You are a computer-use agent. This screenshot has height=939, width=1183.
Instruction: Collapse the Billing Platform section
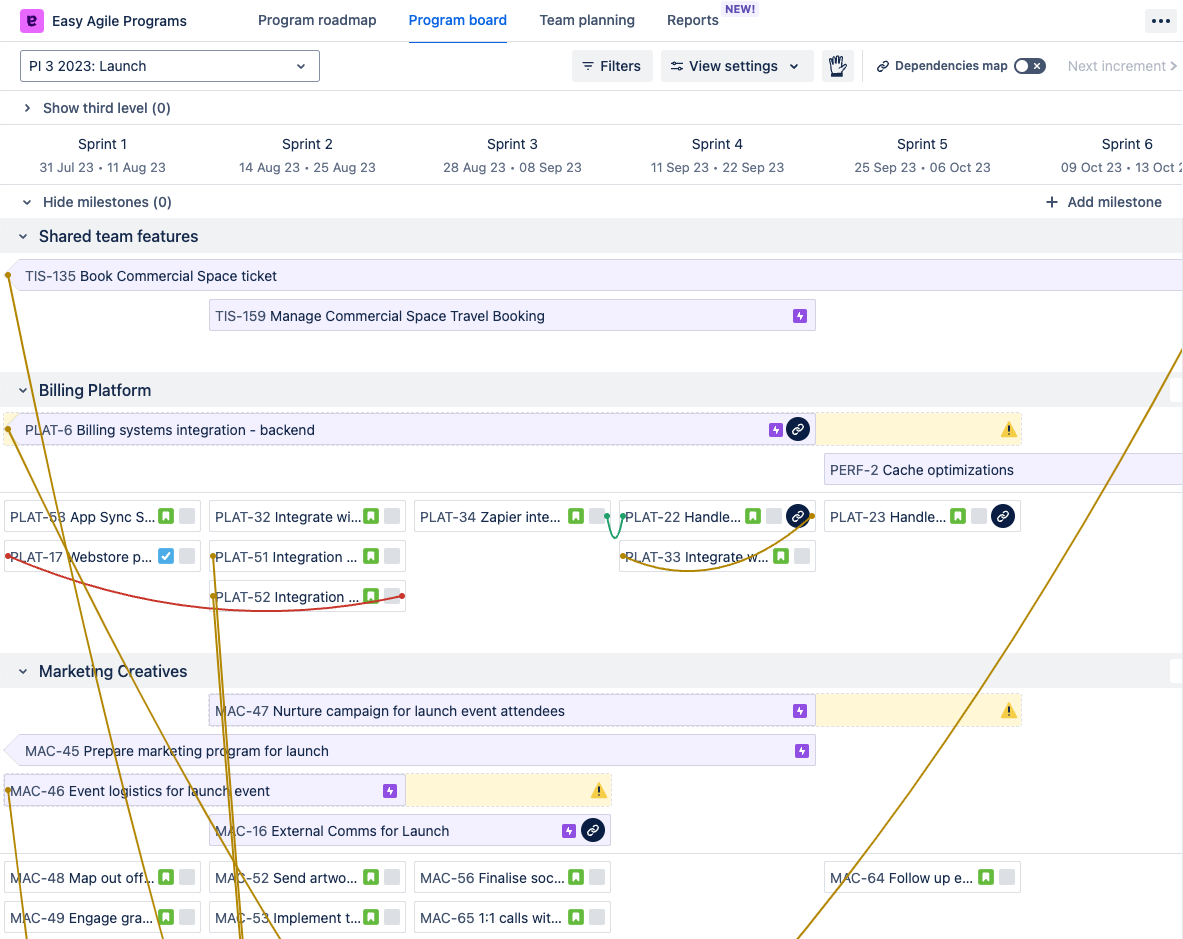tap(23, 390)
